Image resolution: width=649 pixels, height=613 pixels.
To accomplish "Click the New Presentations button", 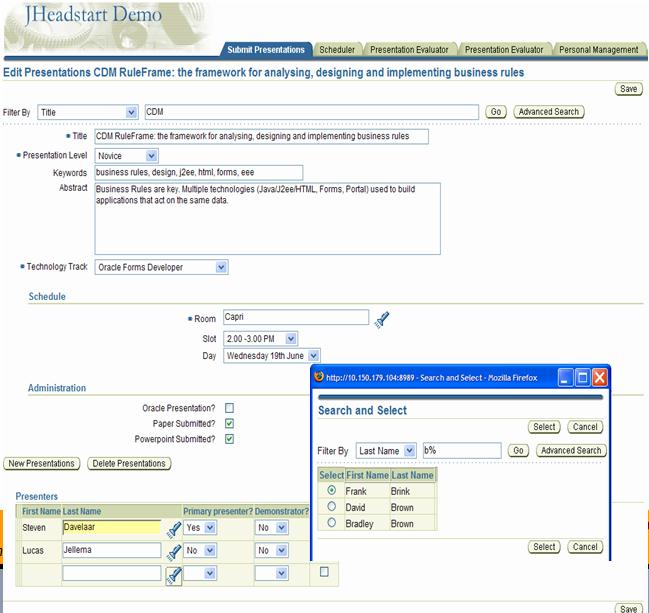I will tap(42, 464).
